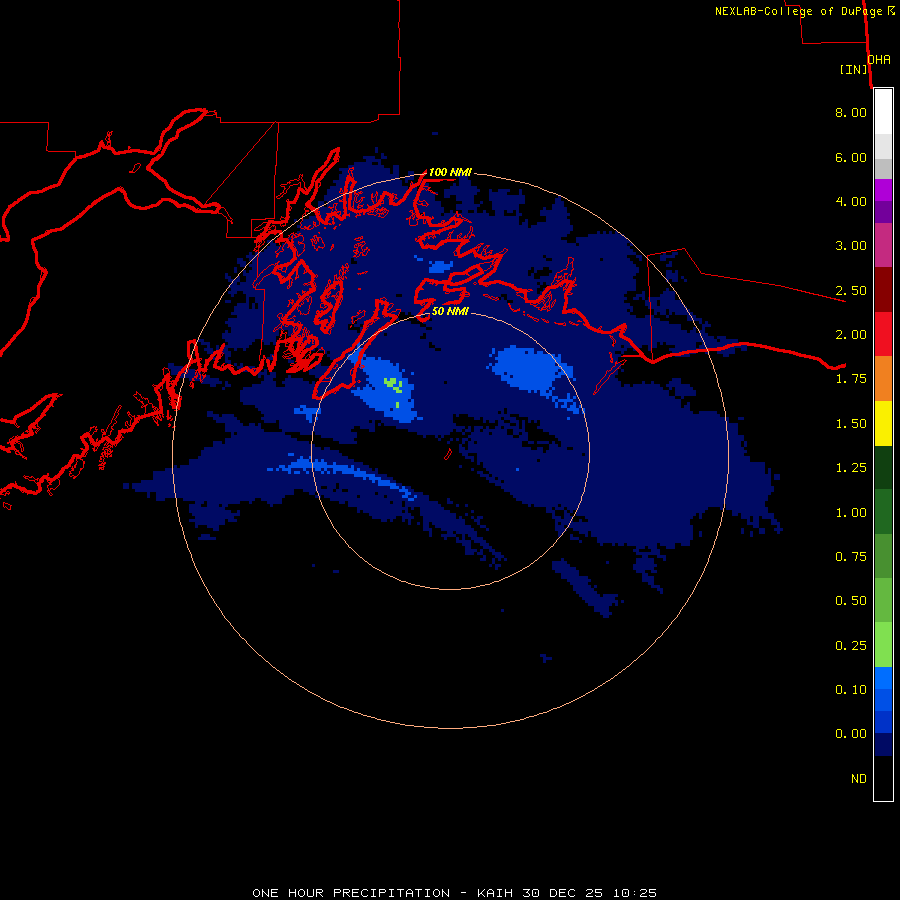This screenshot has width=900, height=900.
Task: Click the OHA product label
Action: 879,60
